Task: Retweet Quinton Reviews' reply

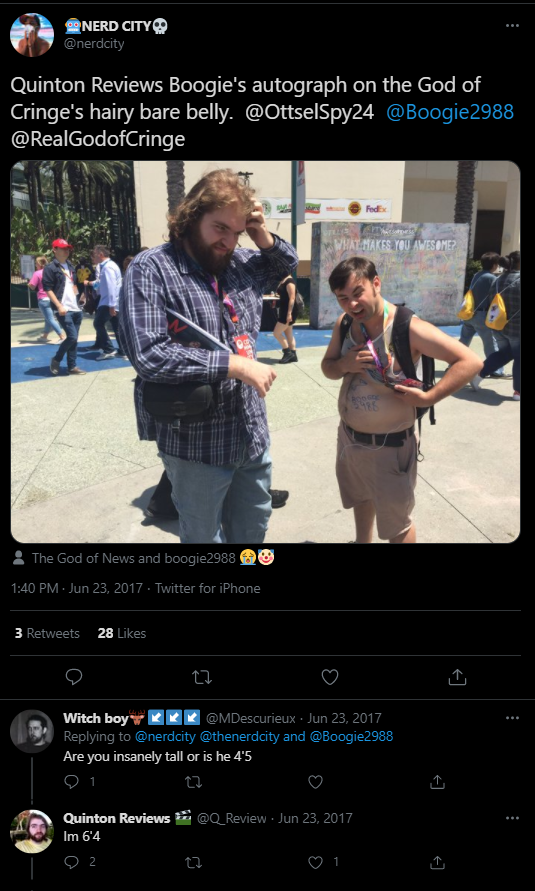Action: tap(194, 862)
